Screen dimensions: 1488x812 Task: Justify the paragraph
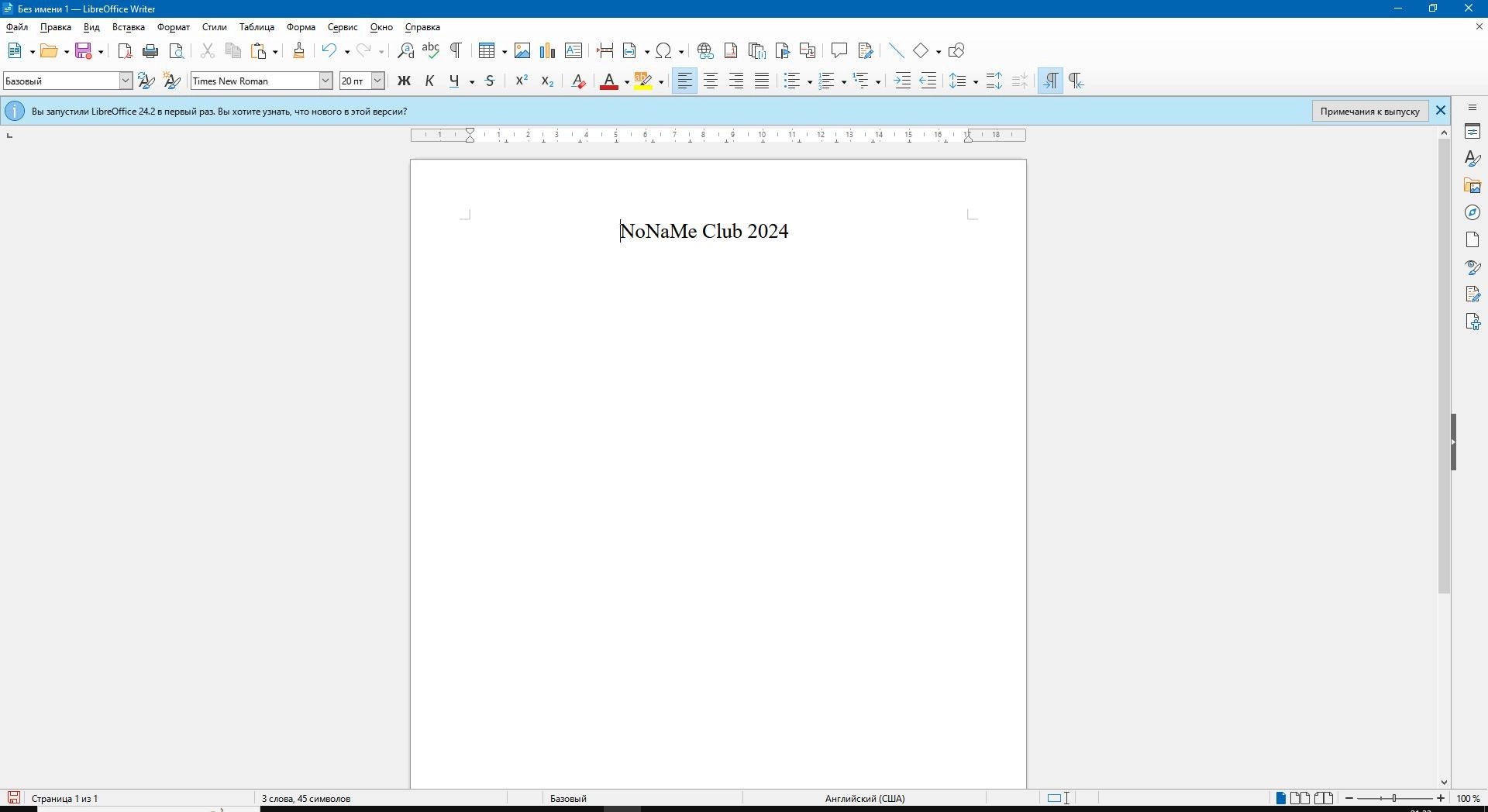762,81
